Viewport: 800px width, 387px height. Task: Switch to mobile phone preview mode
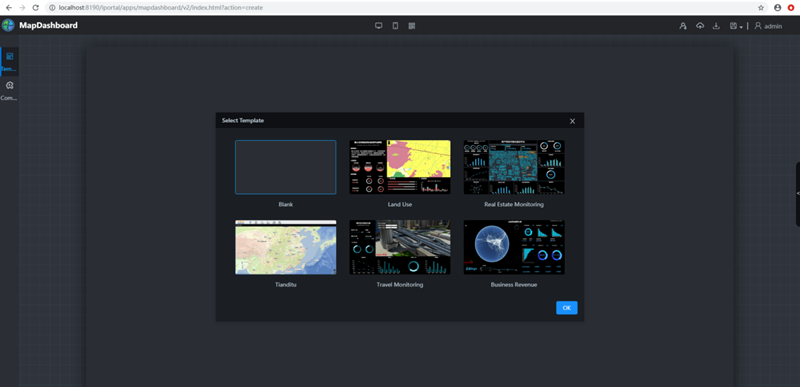[395, 26]
